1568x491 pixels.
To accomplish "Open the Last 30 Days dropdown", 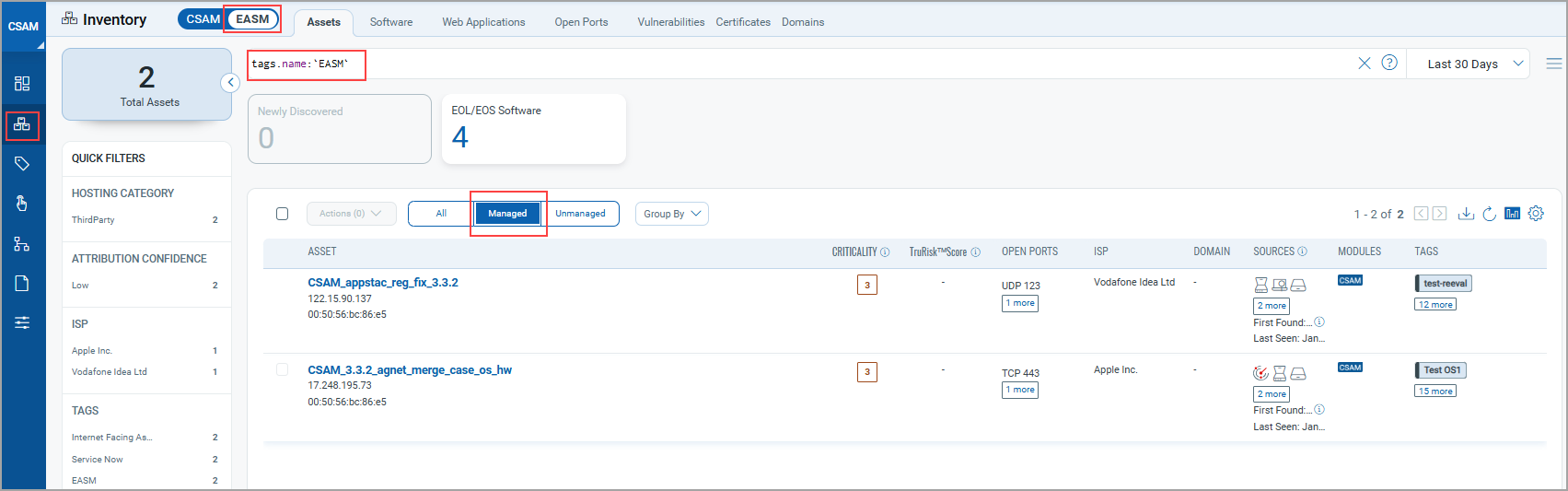I will click(1475, 64).
